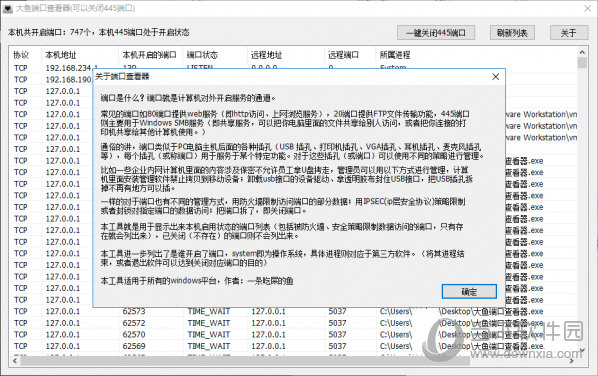Click the app icon in the title bar
Image resolution: width=598 pixels, height=376 pixels.
point(8,8)
